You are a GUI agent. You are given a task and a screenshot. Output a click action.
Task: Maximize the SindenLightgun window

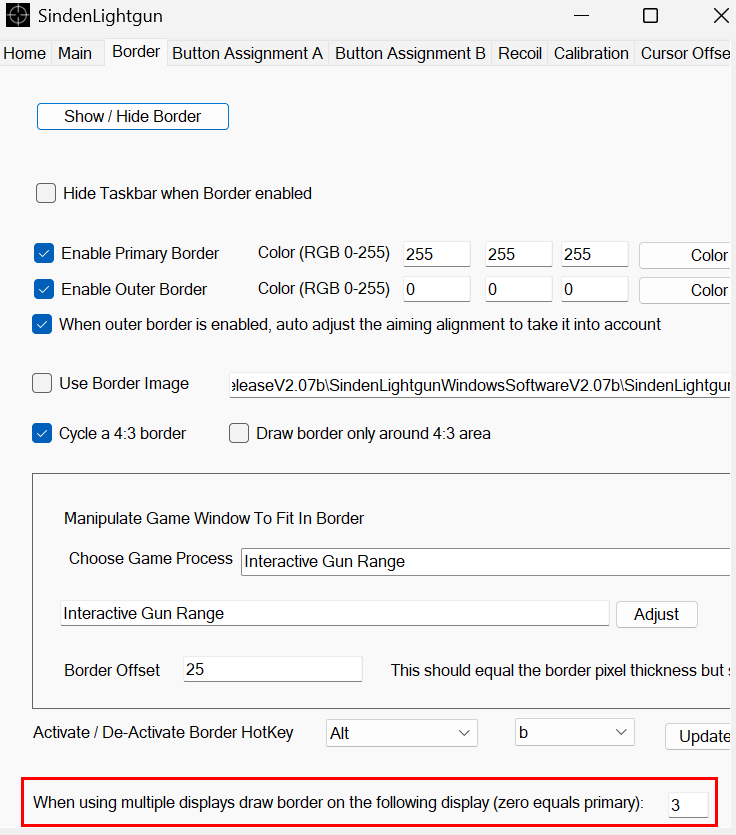coord(650,15)
